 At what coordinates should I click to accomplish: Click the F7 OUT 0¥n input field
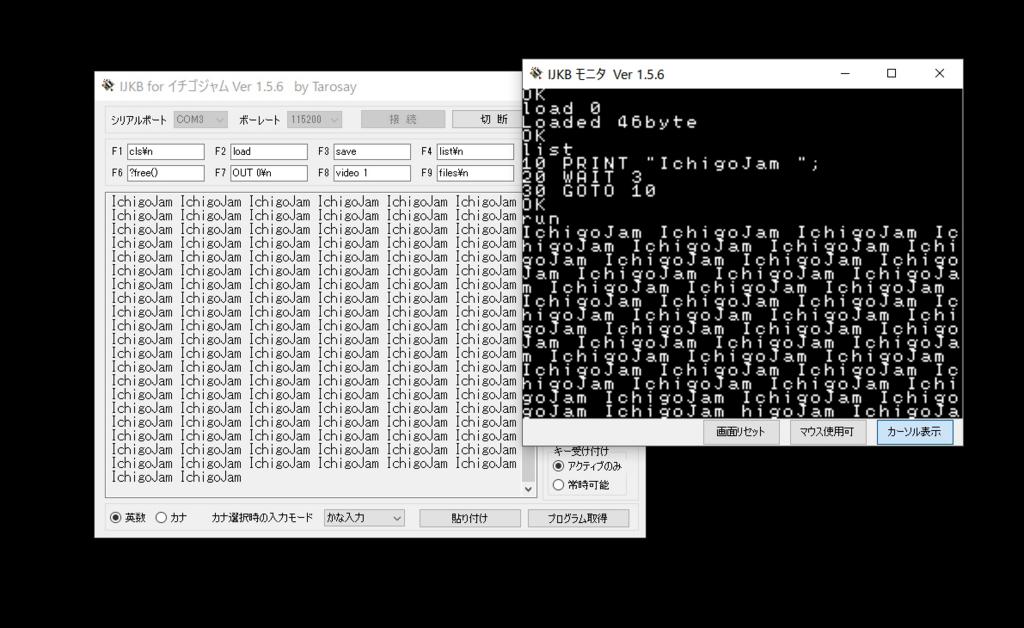(x=268, y=173)
